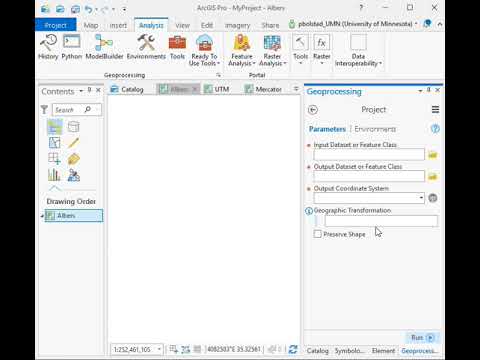Open the Geoprocessing pane hamburger menu

(x=435, y=110)
